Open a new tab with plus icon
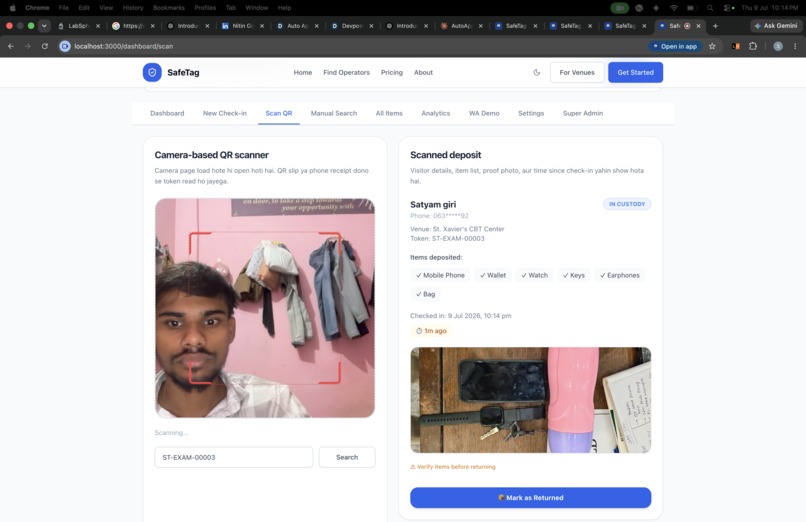 [x=715, y=26]
